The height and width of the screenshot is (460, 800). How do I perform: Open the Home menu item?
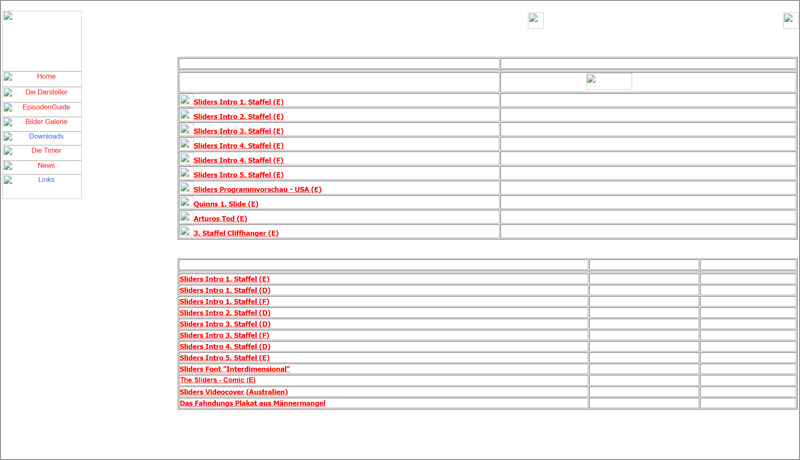coord(46,76)
